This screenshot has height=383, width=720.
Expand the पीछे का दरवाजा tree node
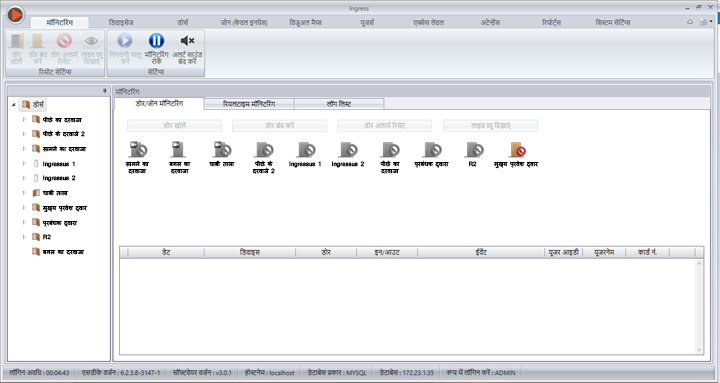point(24,119)
